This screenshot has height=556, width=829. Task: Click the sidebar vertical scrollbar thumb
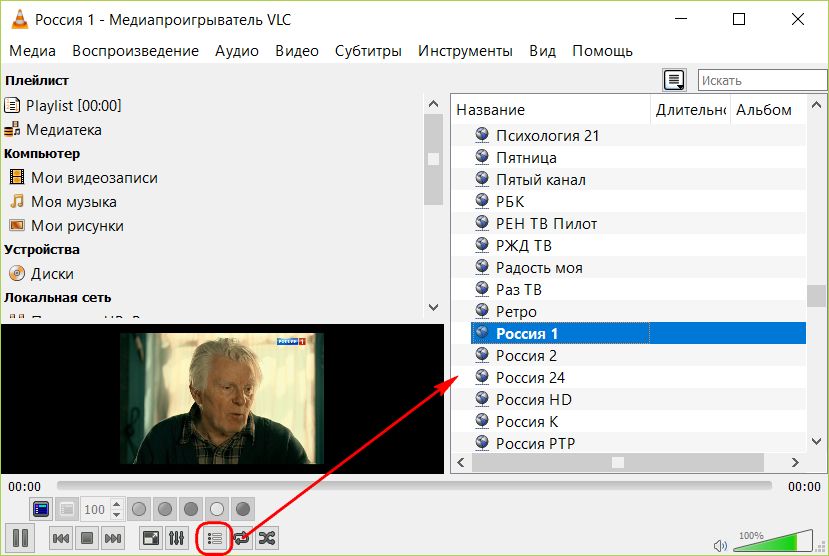point(434,159)
